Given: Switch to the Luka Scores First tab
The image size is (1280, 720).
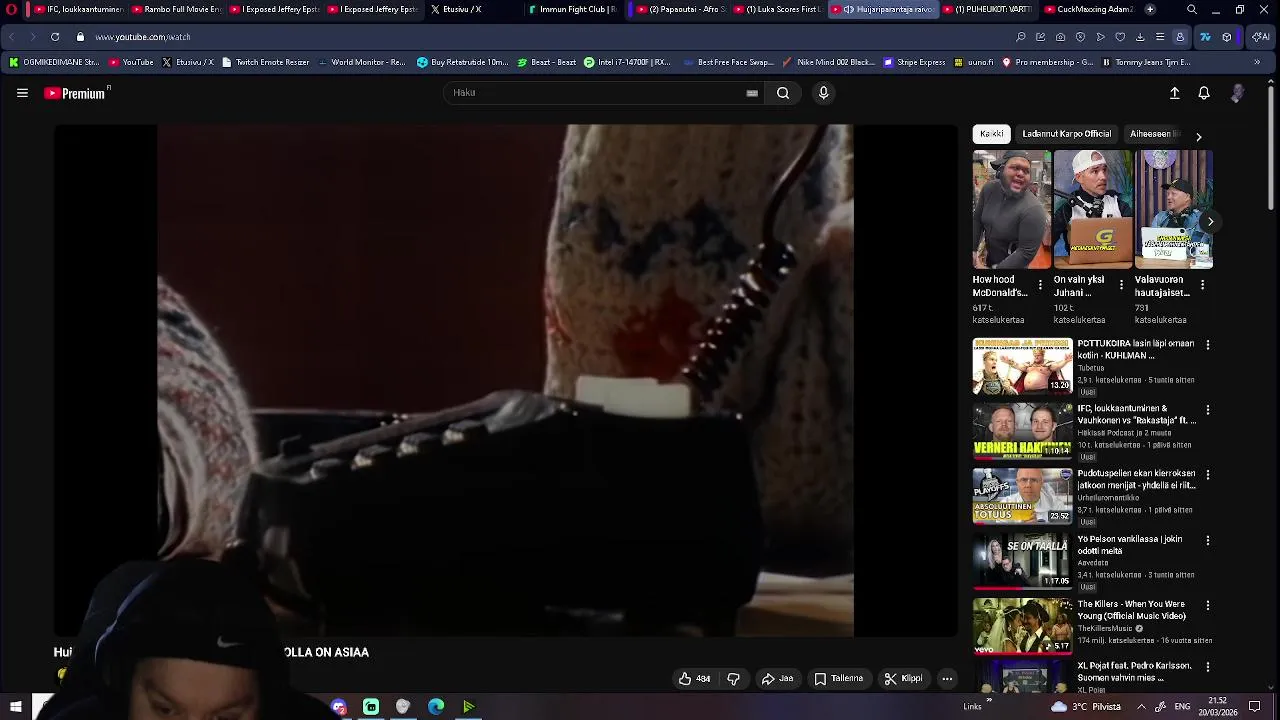Looking at the screenshot, I should [778, 9].
